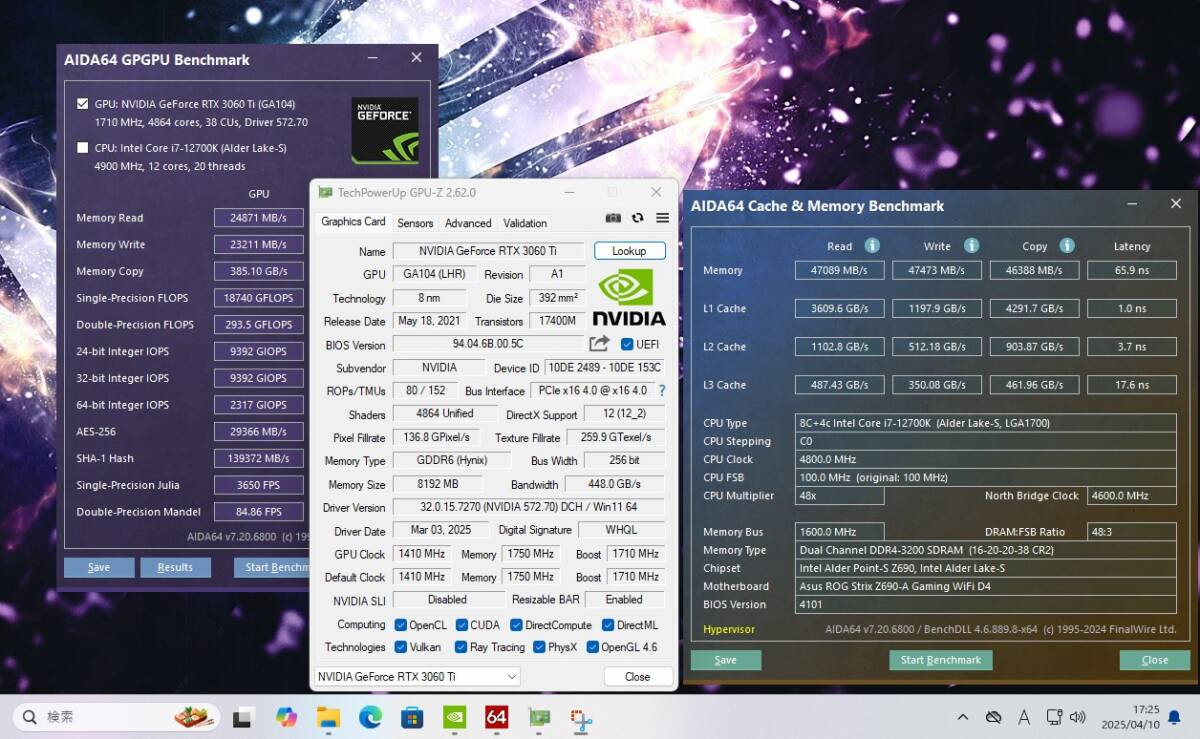Click the Read info icon

(x=872, y=245)
